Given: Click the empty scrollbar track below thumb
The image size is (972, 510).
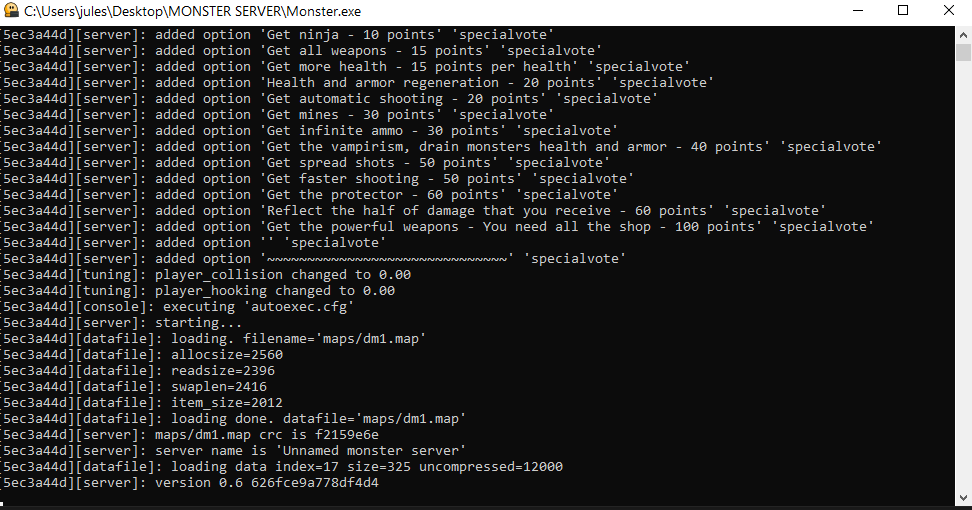Looking at the screenshot, I should tap(963, 275).
